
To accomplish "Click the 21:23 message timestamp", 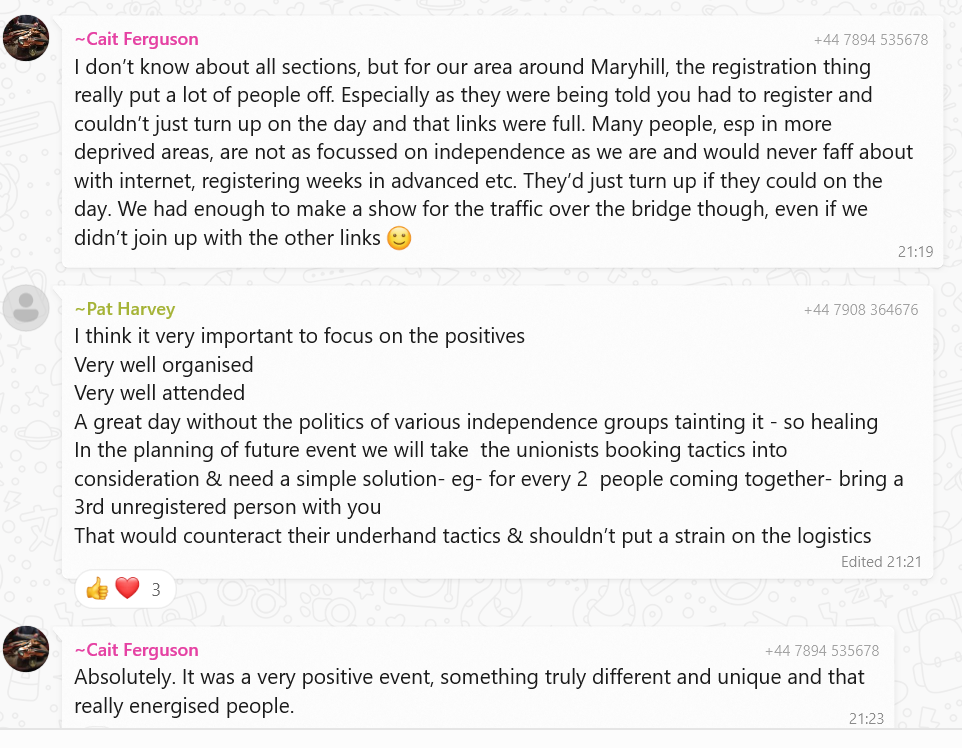I will tap(866, 718).
